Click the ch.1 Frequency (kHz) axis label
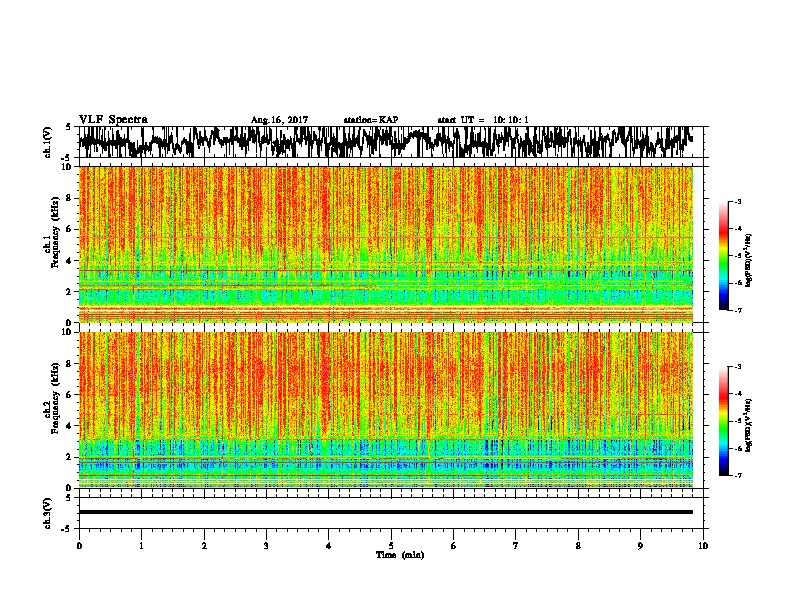This screenshot has height=612, width=792. point(54,232)
